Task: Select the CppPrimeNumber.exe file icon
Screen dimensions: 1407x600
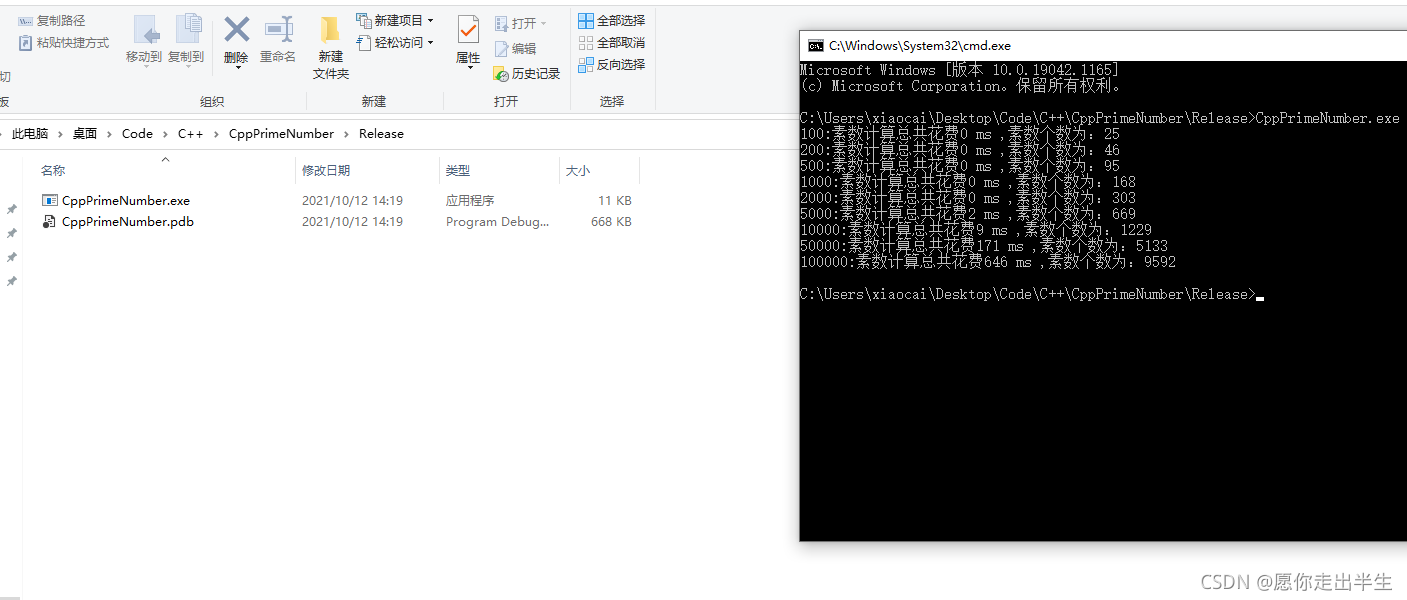Action: [x=50, y=200]
